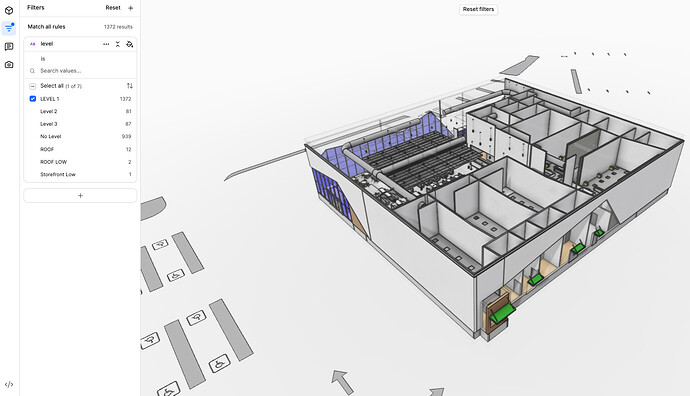690x396 pixels.
Task: Uncheck the LEVEL 1 checkbox
Action: [33, 99]
